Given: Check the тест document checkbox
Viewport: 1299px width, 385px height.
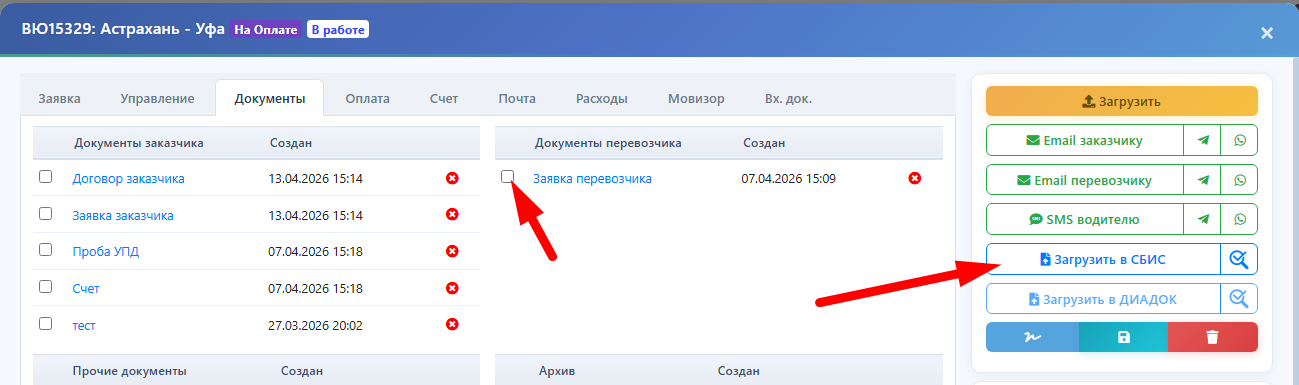Looking at the screenshot, I should coord(45,323).
